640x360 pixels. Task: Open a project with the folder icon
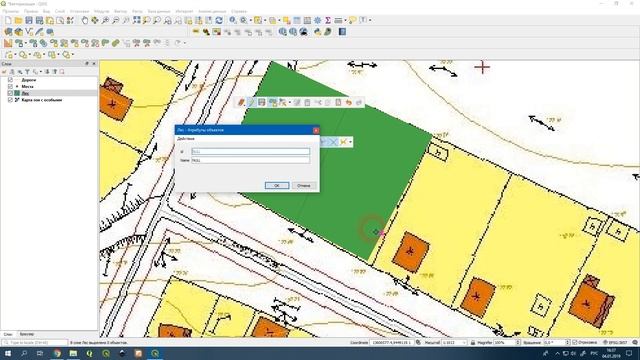tap(18, 20)
